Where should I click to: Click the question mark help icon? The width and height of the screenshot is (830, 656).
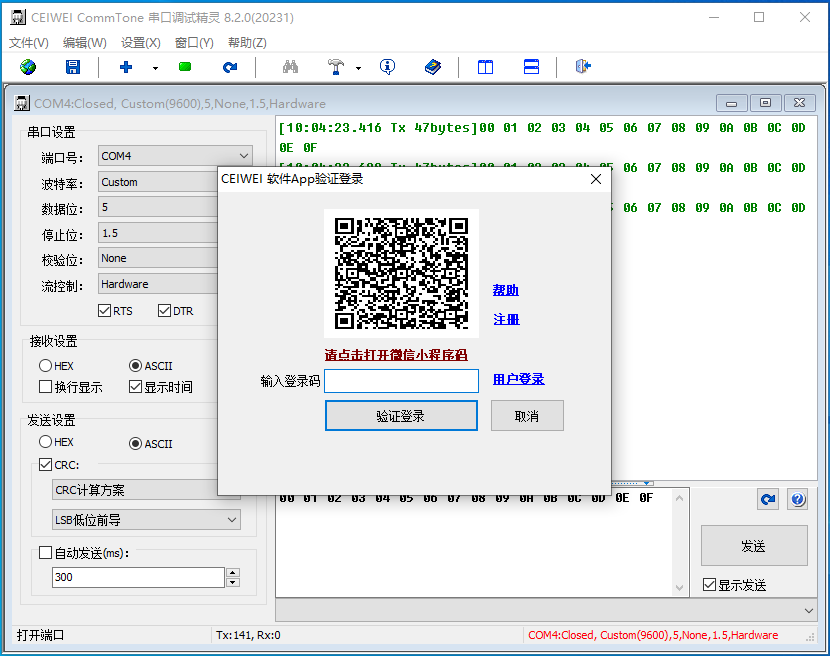tap(798, 499)
